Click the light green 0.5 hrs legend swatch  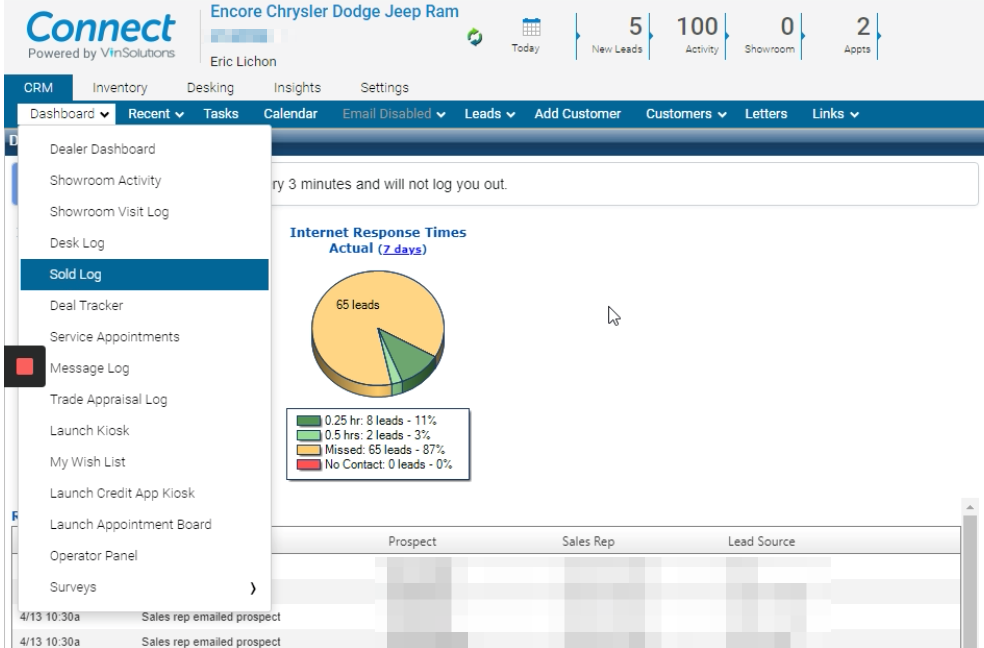click(308, 435)
